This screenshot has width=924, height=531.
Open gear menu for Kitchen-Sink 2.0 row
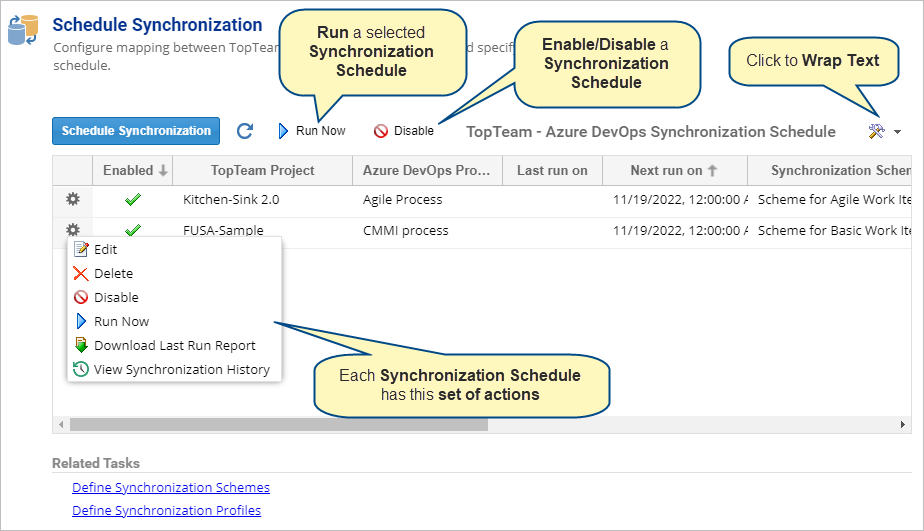tap(72, 199)
